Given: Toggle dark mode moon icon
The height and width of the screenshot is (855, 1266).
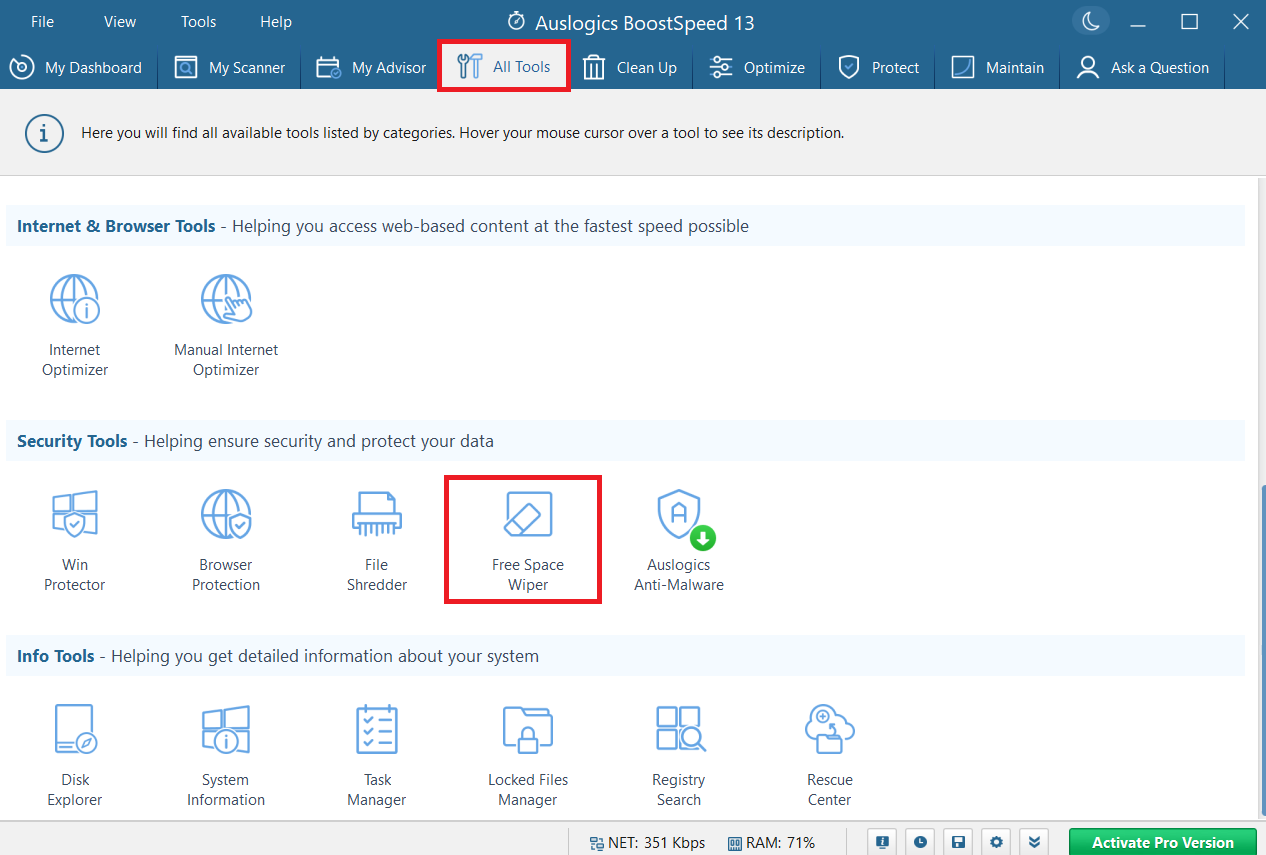Looking at the screenshot, I should click(x=1091, y=21).
